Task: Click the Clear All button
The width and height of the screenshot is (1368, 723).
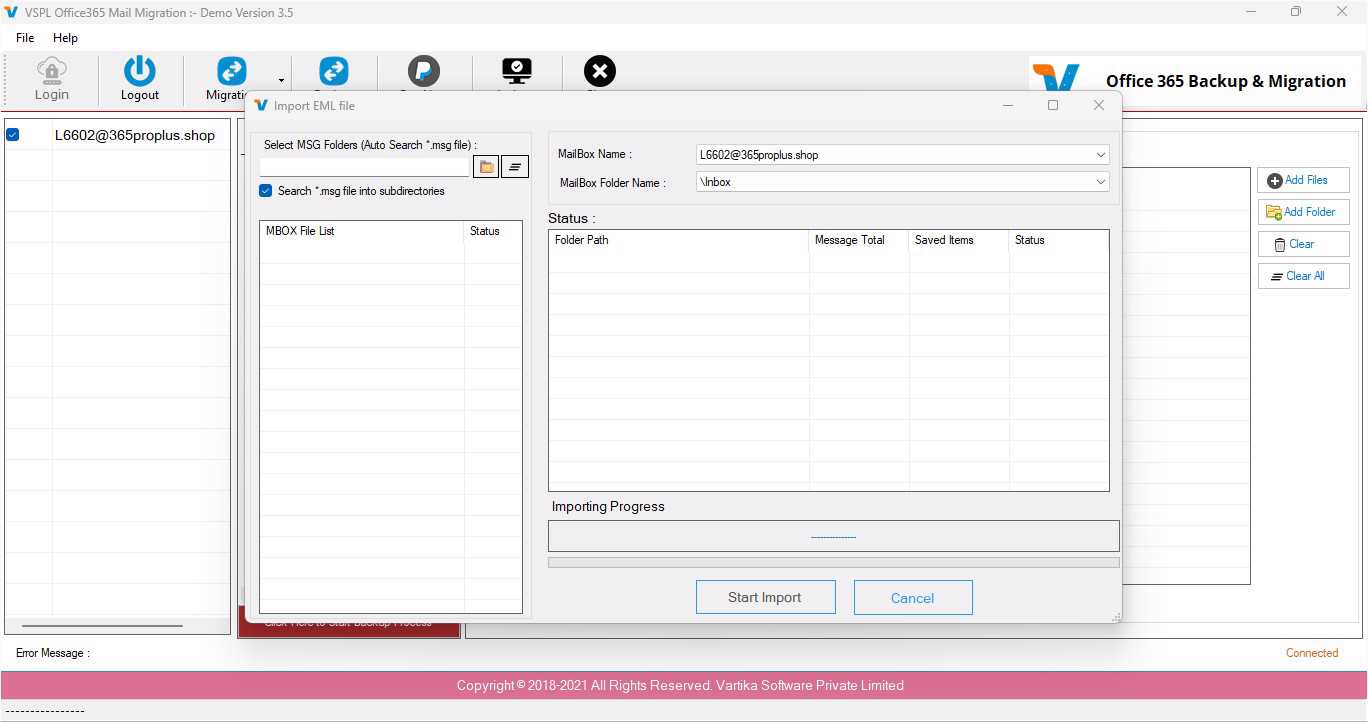Action: 1304,276
